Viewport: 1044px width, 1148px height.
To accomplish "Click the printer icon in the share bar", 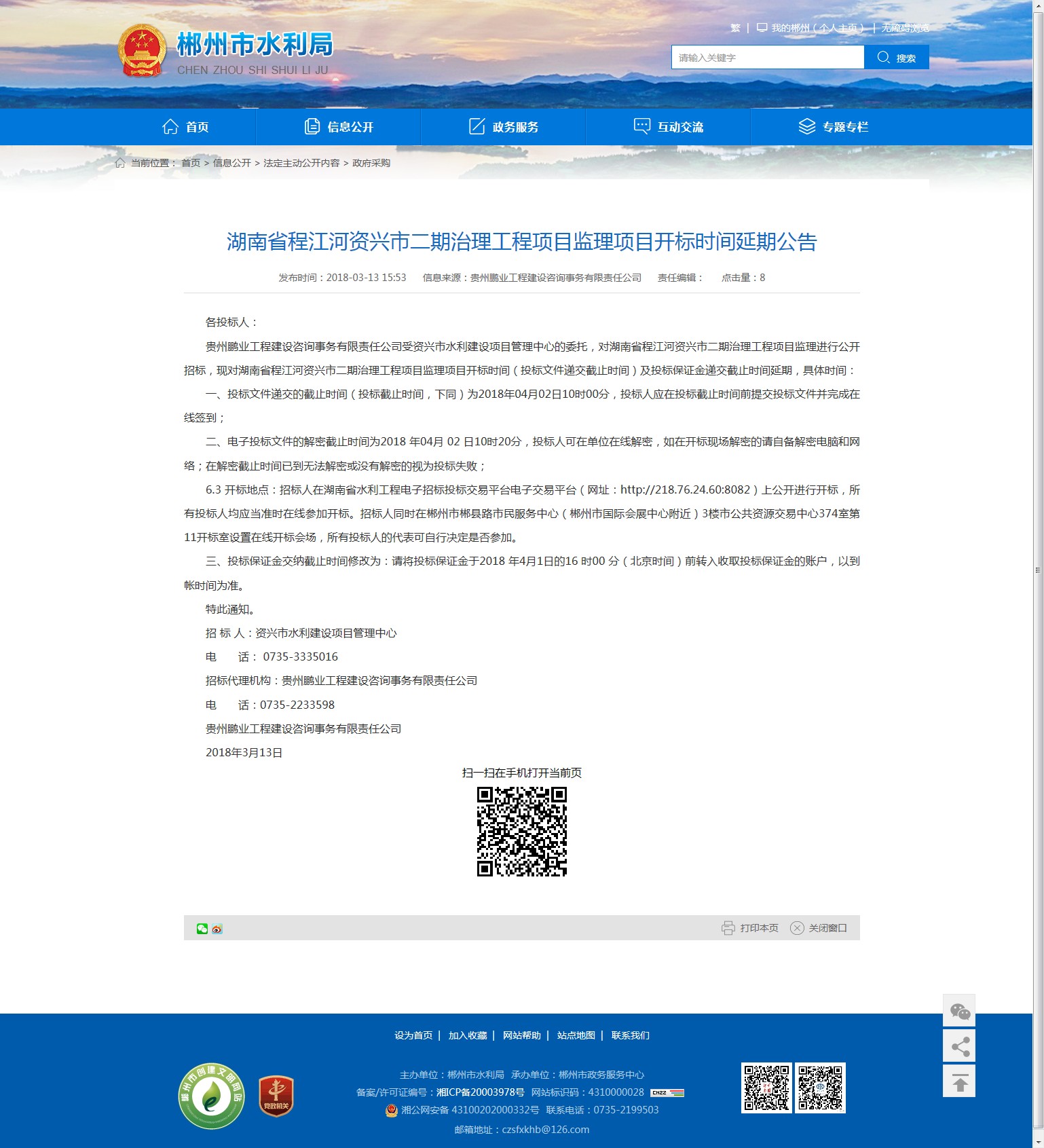I will coord(728,928).
